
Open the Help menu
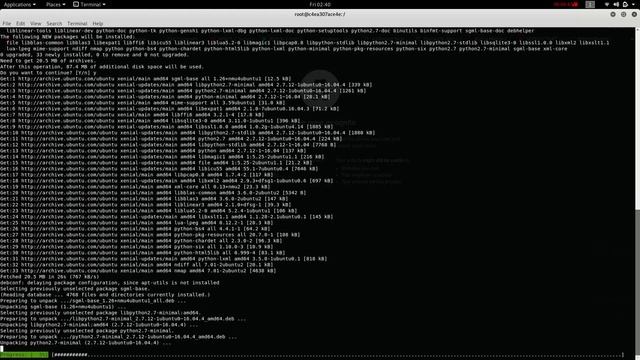point(98,24)
